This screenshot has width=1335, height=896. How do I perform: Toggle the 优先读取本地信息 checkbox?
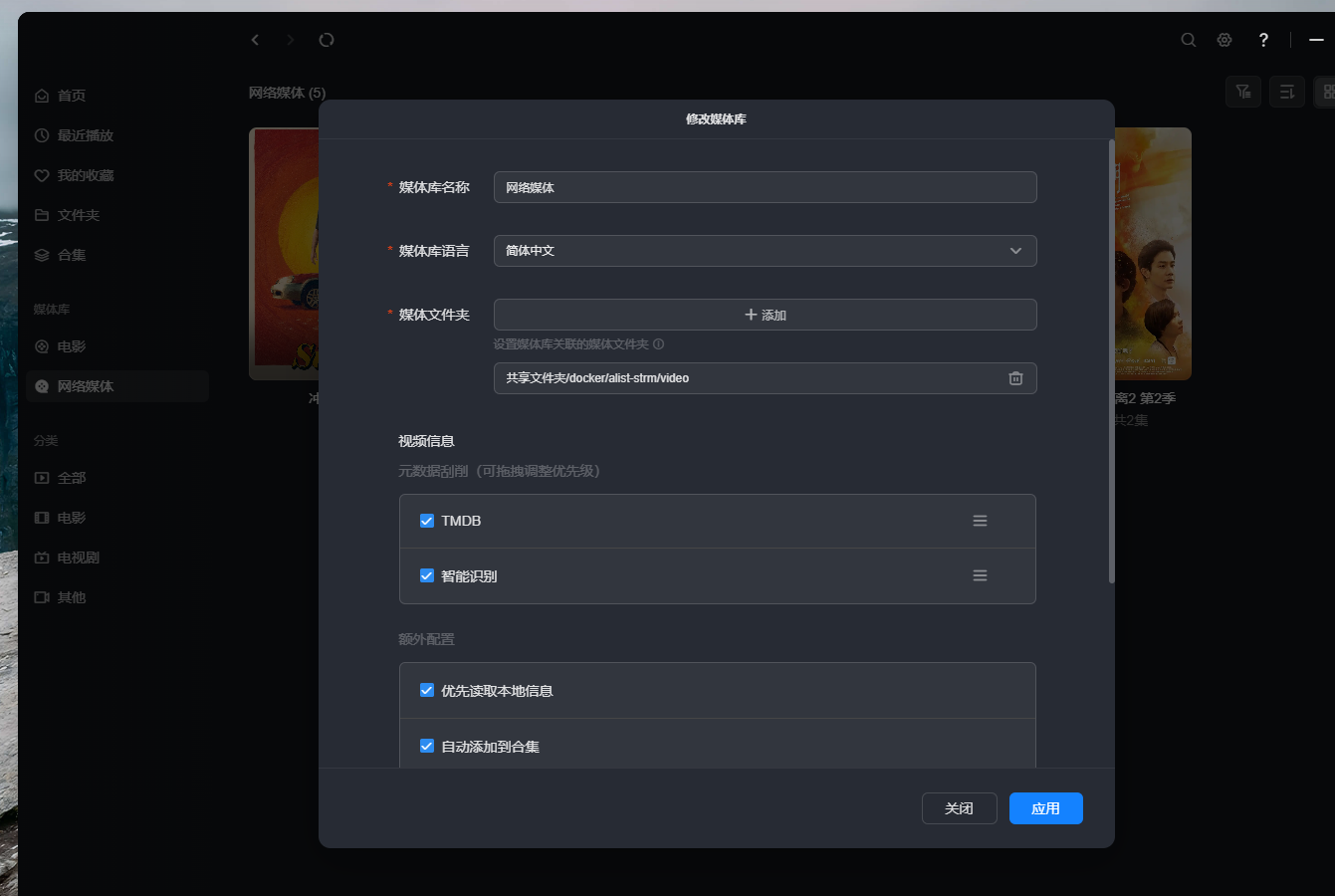427,691
